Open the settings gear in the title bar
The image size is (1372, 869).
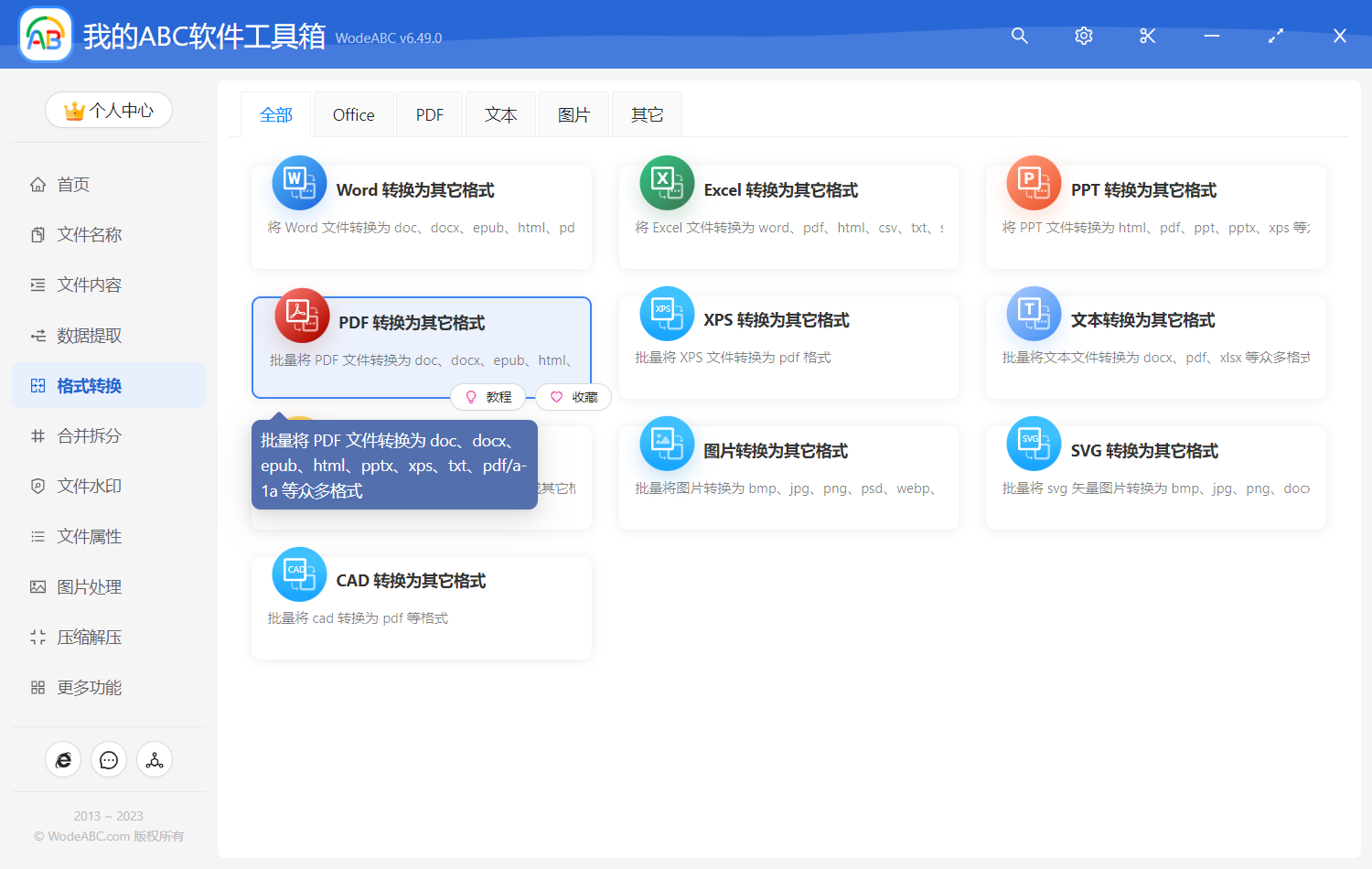click(1083, 36)
